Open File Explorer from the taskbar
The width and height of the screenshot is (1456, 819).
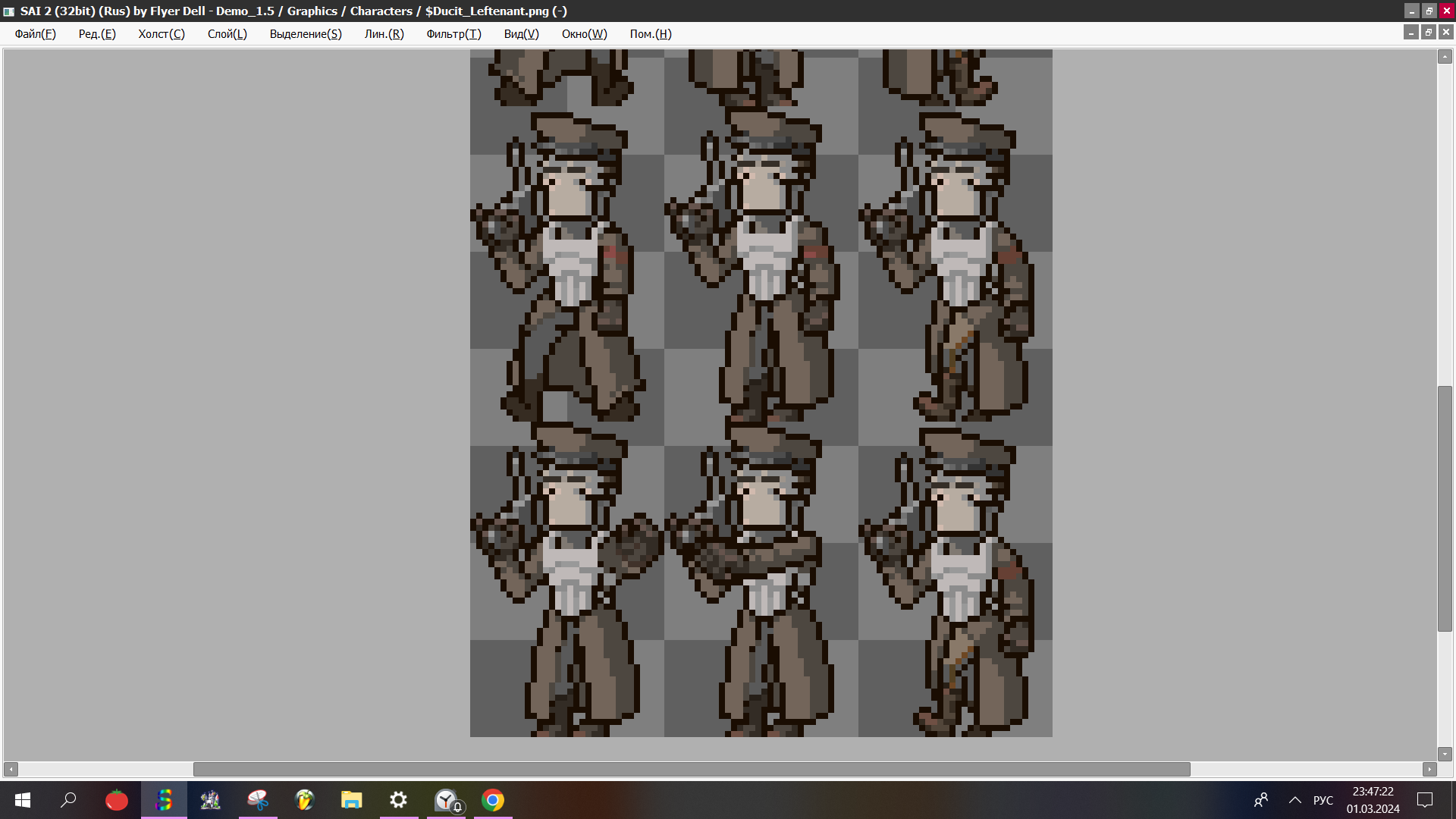[x=352, y=800]
